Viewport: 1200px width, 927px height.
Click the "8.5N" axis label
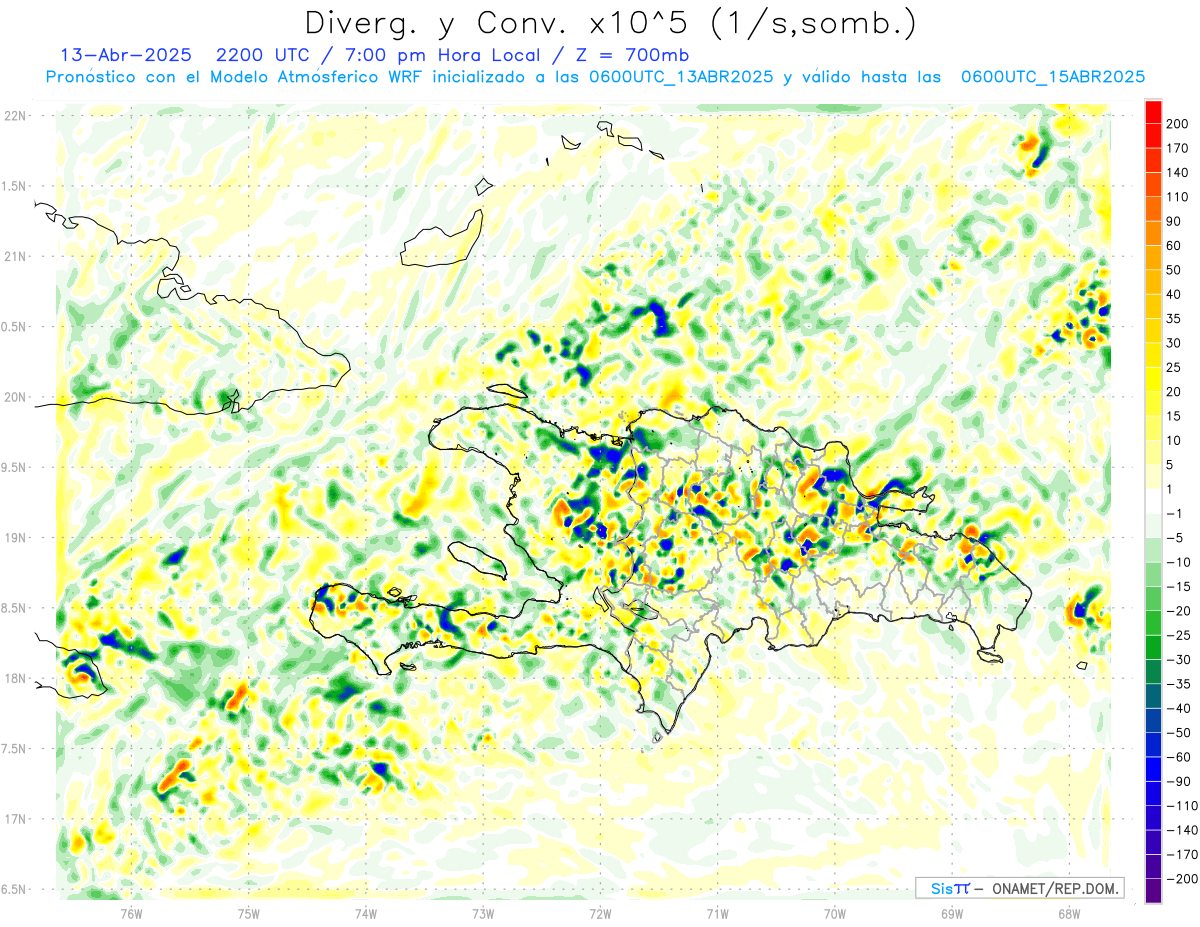pos(14,608)
